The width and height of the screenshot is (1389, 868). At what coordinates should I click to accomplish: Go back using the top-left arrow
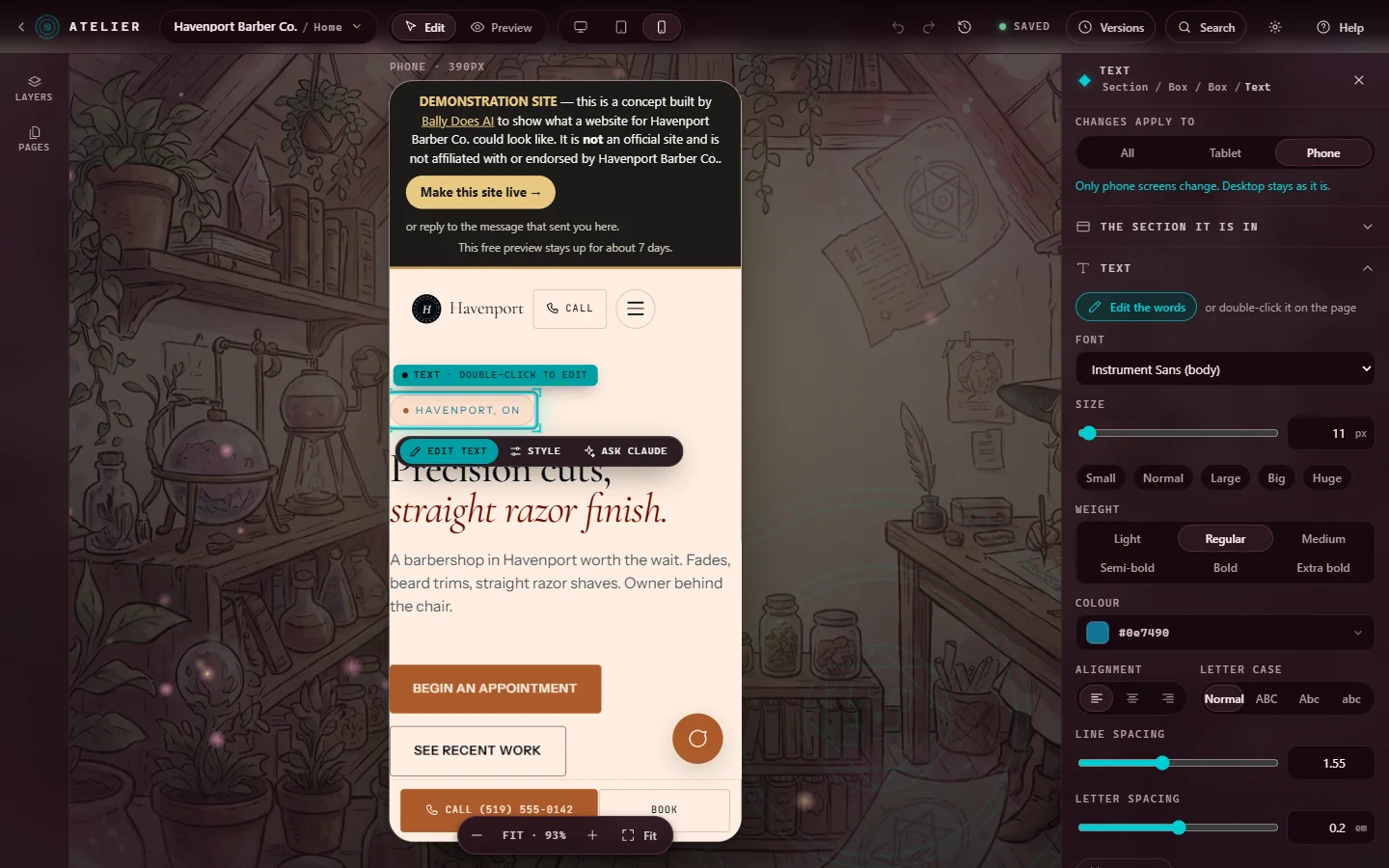click(21, 27)
